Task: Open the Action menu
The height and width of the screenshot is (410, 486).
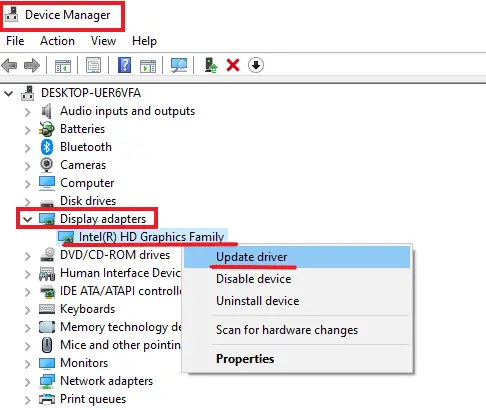Action: [57, 41]
